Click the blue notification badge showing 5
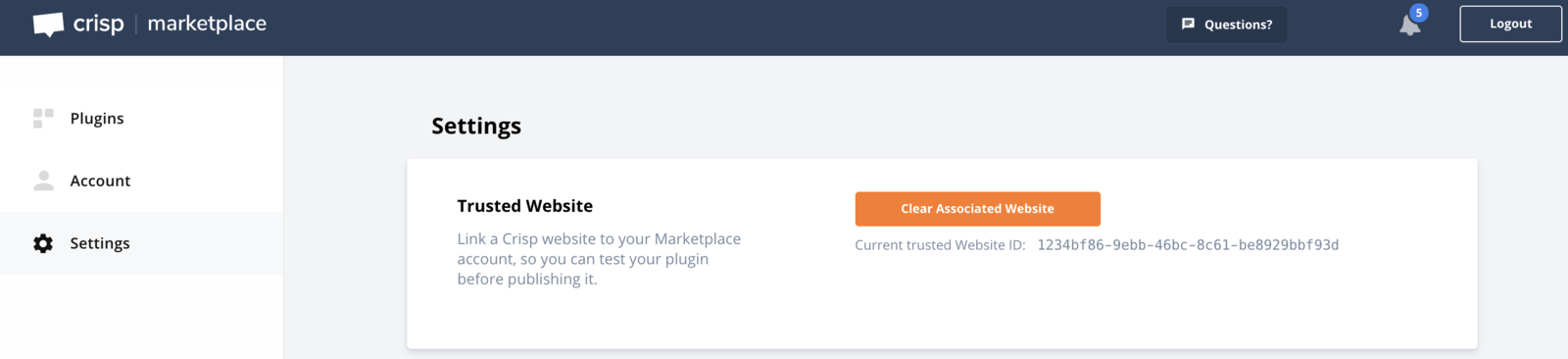The image size is (1568, 359). tap(1418, 13)
